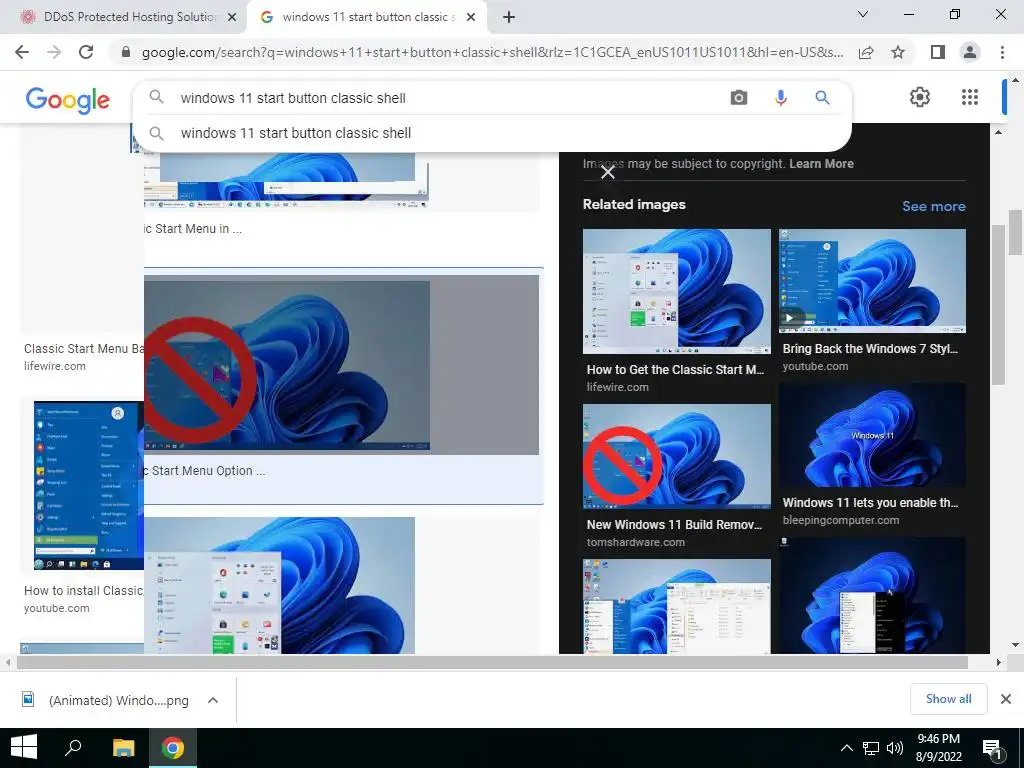Image resolution: width=1024 pixels, height=768 pixels.
Task: Search by image camera icon
Action: (739, 98)
